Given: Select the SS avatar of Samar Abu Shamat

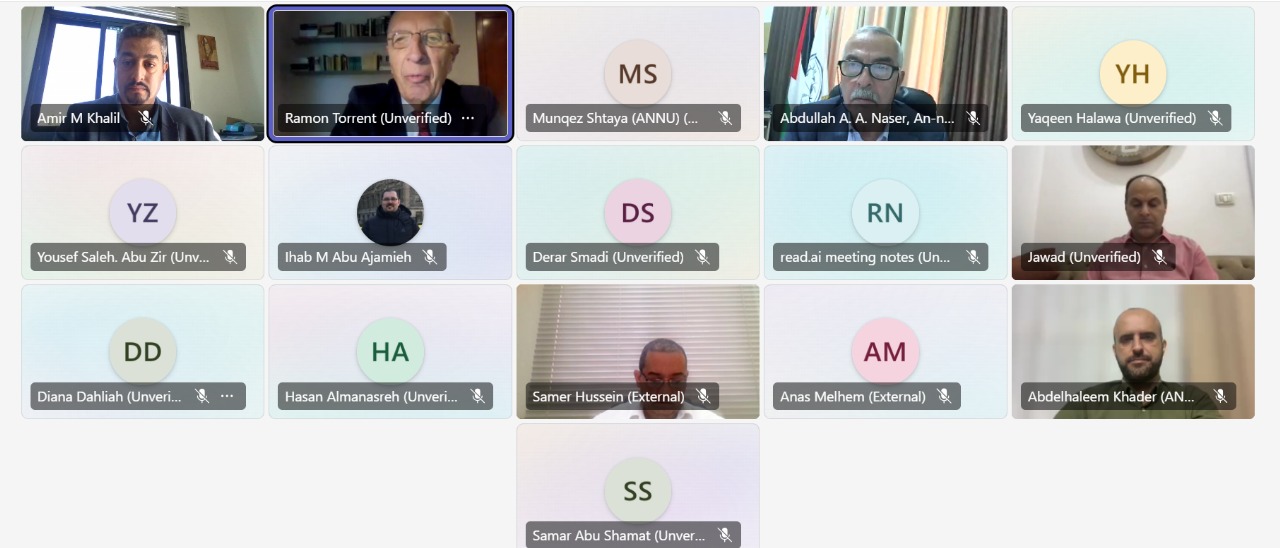Looking at the screenshot, I should [638, 490].
